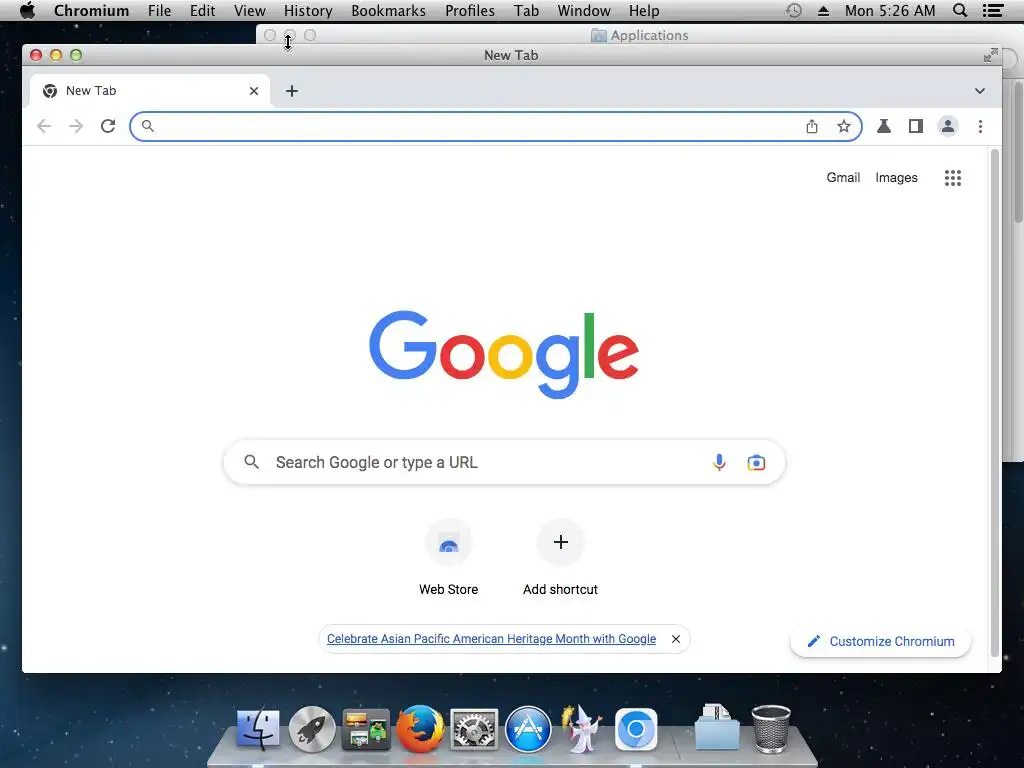Open the Gmail link
The image size is (1024, 768).
click(x=843, y=178)
